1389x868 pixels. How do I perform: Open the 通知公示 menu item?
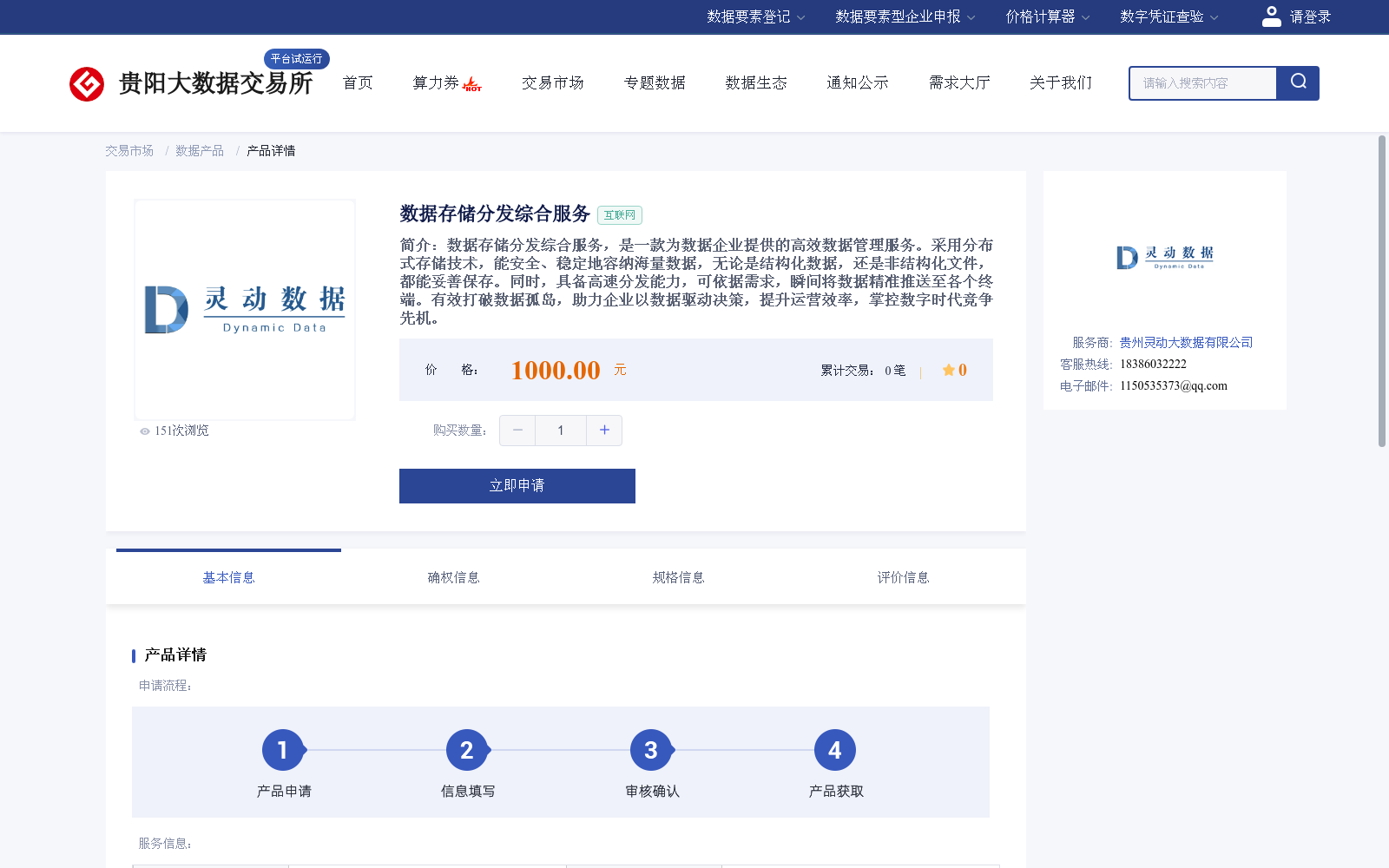click(x=858, y=82)
